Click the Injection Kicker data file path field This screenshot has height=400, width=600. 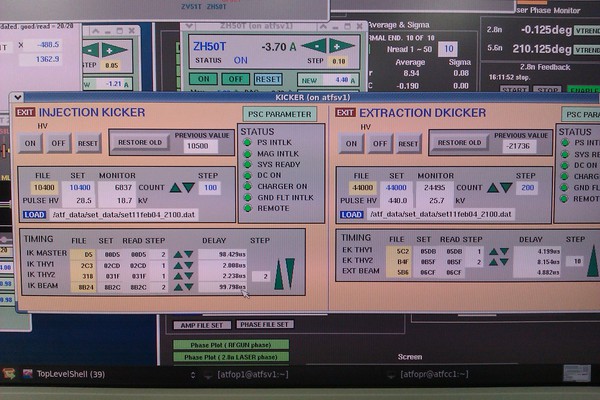124,215
